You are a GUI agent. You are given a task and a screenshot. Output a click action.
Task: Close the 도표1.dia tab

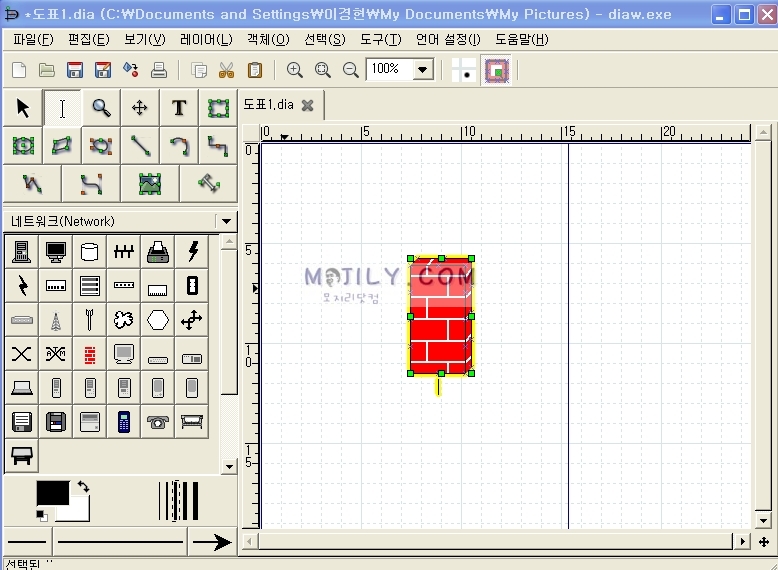[308, 105]
